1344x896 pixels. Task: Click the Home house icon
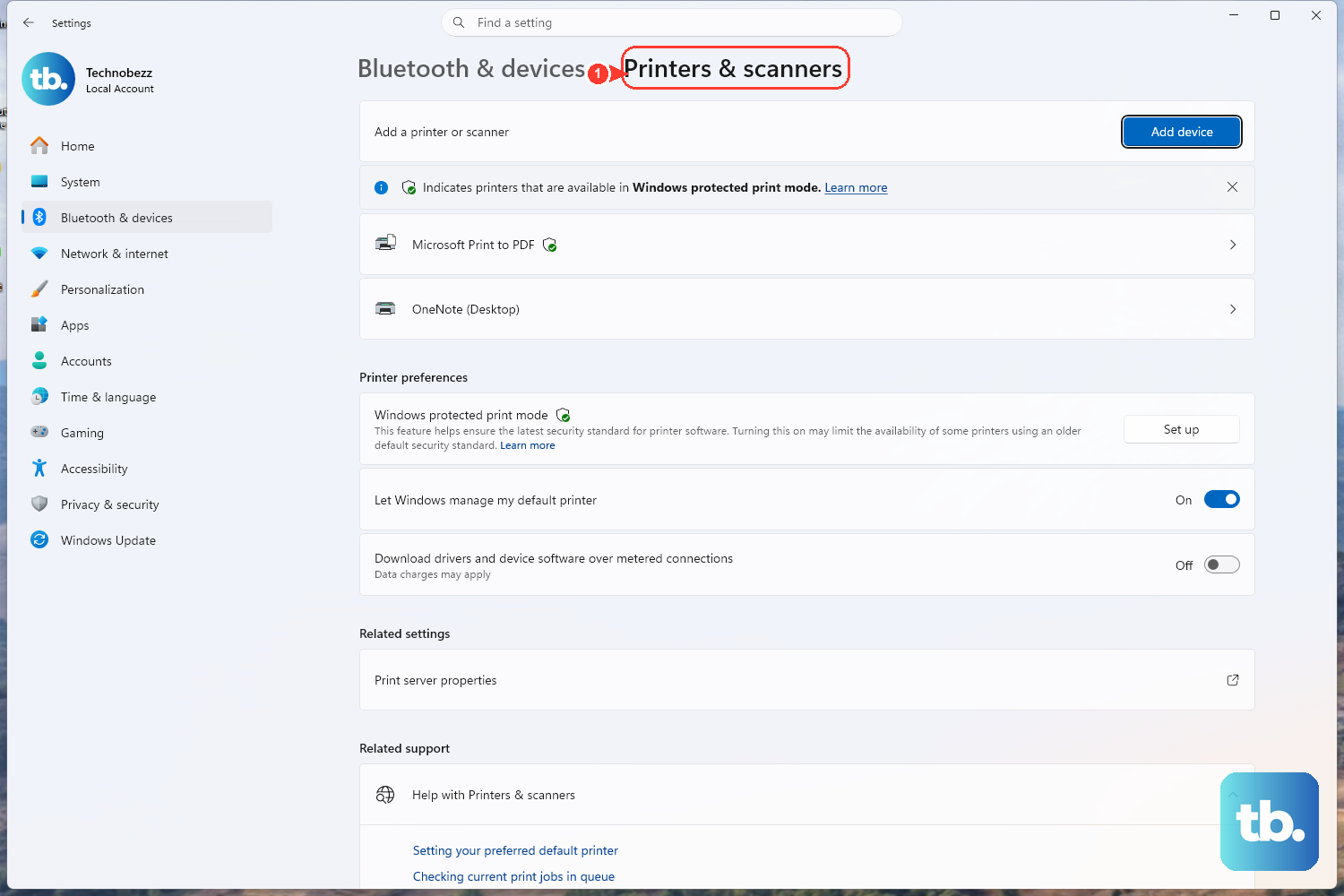39,145
